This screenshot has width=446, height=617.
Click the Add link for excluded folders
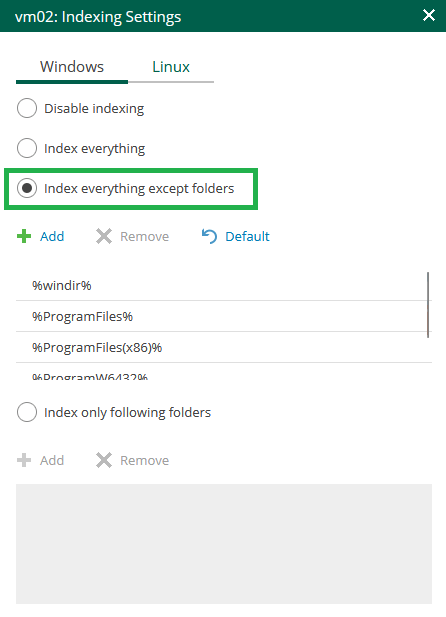[x=52, y=236]
